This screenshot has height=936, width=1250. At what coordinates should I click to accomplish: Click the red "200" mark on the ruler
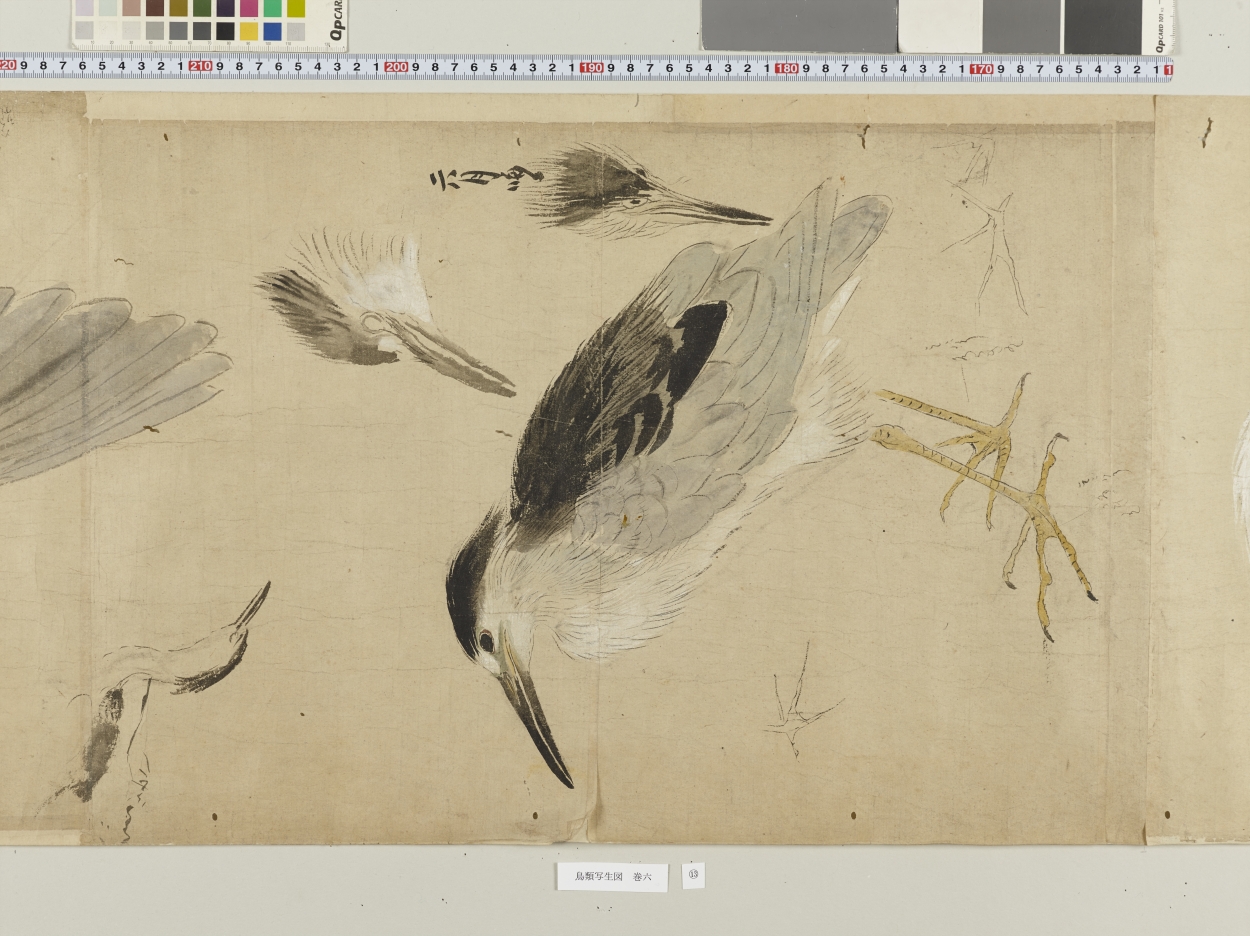(396, 68)
